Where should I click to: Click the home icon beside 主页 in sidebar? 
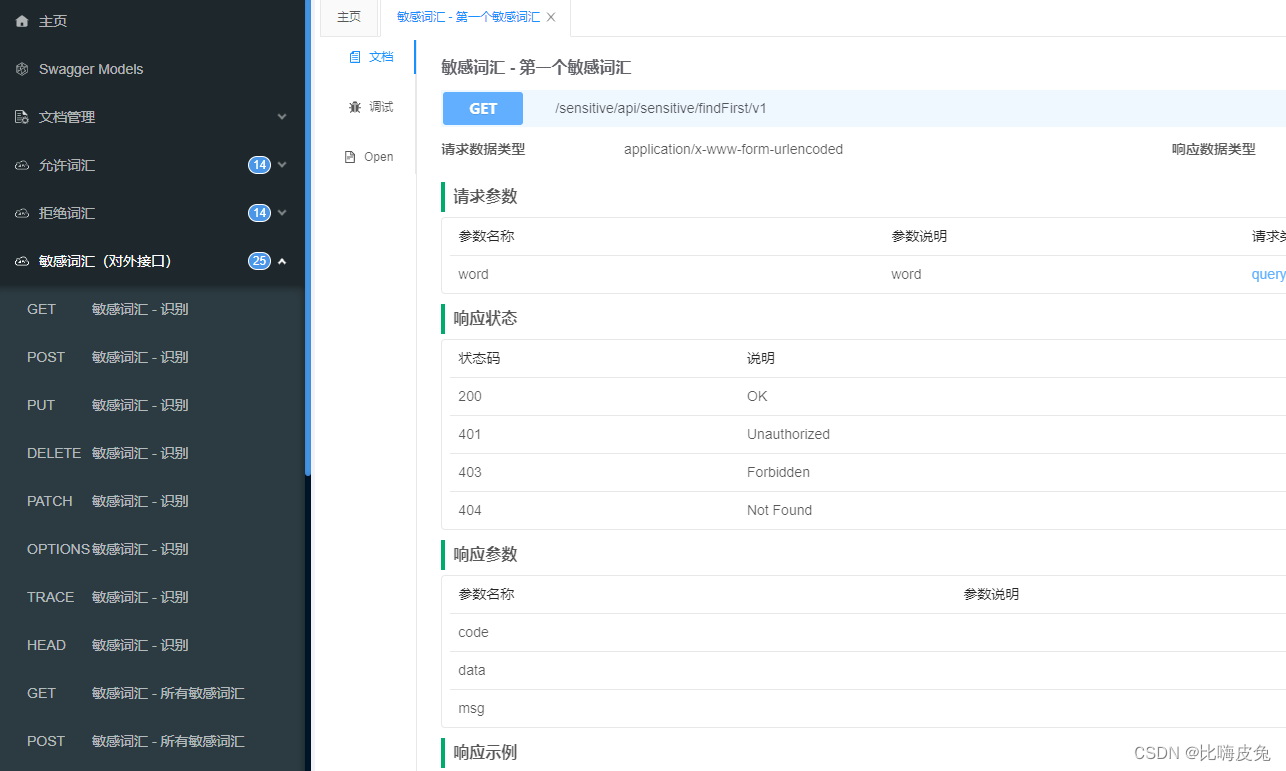click(22, 21)
